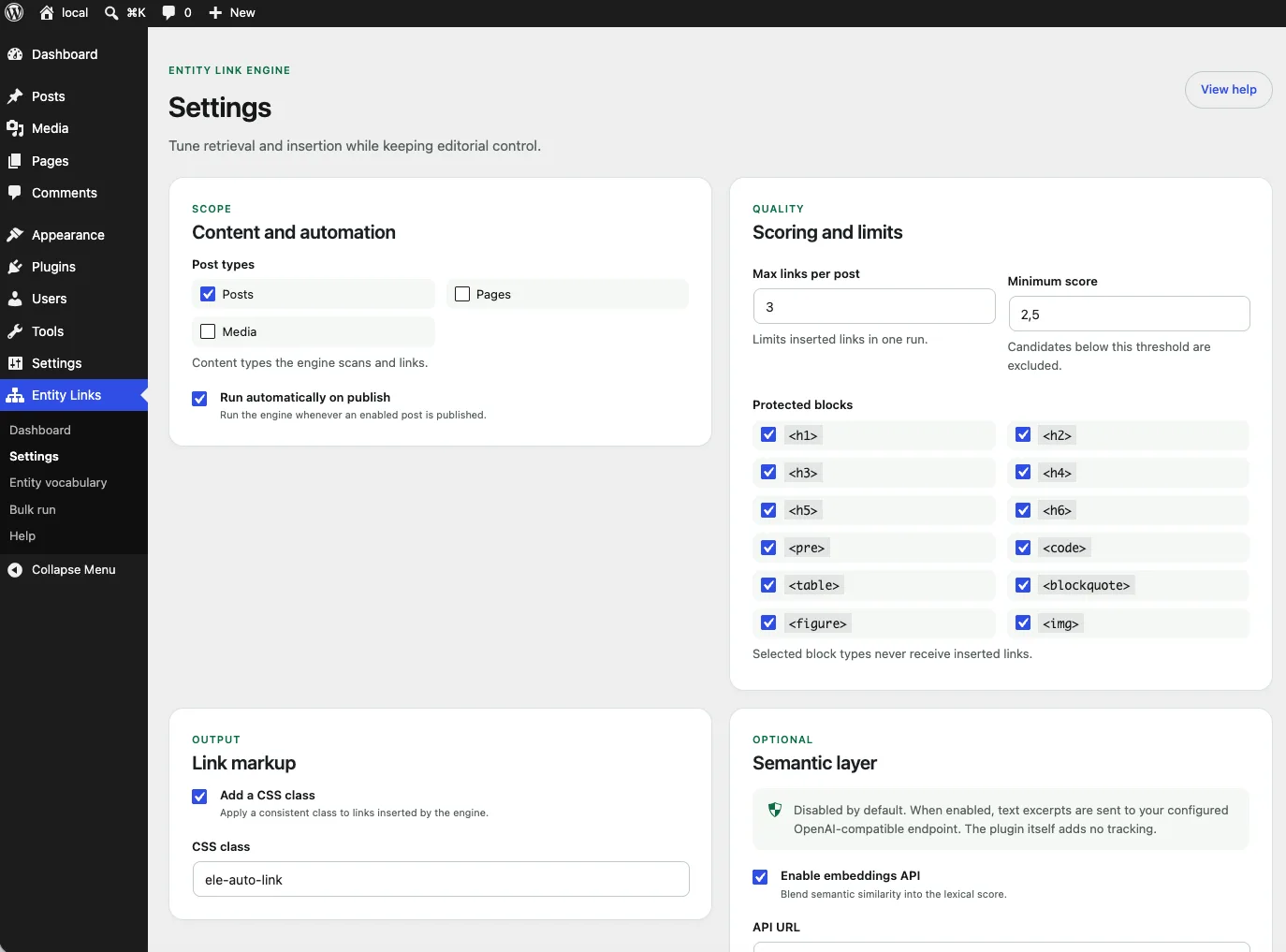Toggle the <code> protected block checkbox

[x=1023, y=548]
